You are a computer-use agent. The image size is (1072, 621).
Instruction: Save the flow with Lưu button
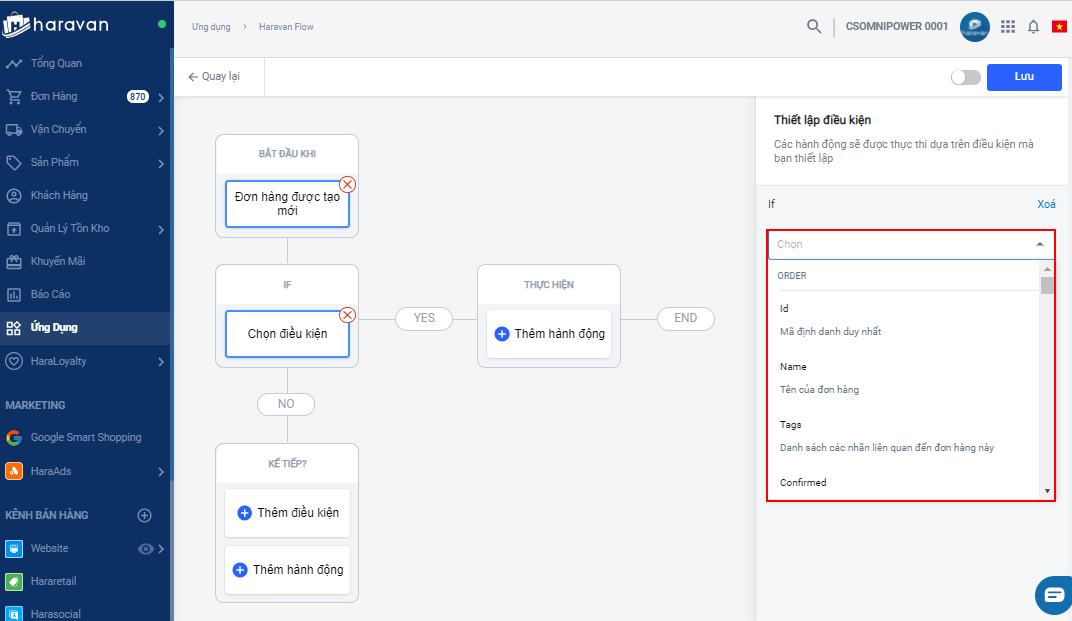point(1023,77)
